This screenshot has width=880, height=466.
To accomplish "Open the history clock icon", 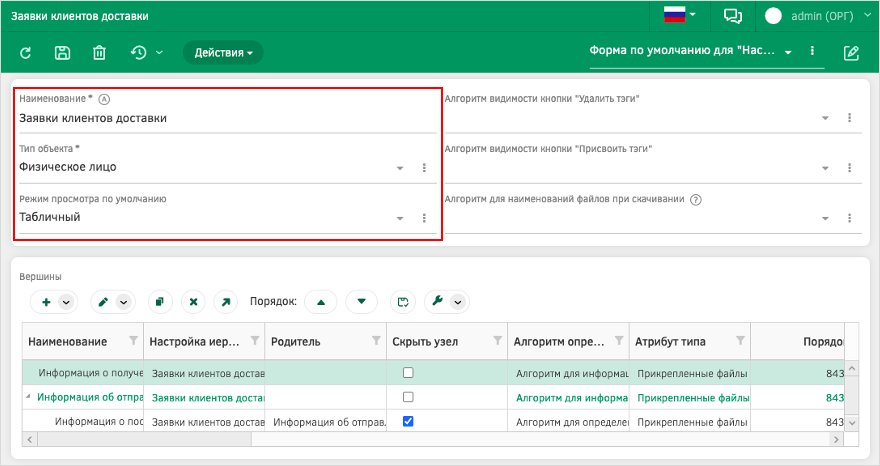I will (139, 53).
